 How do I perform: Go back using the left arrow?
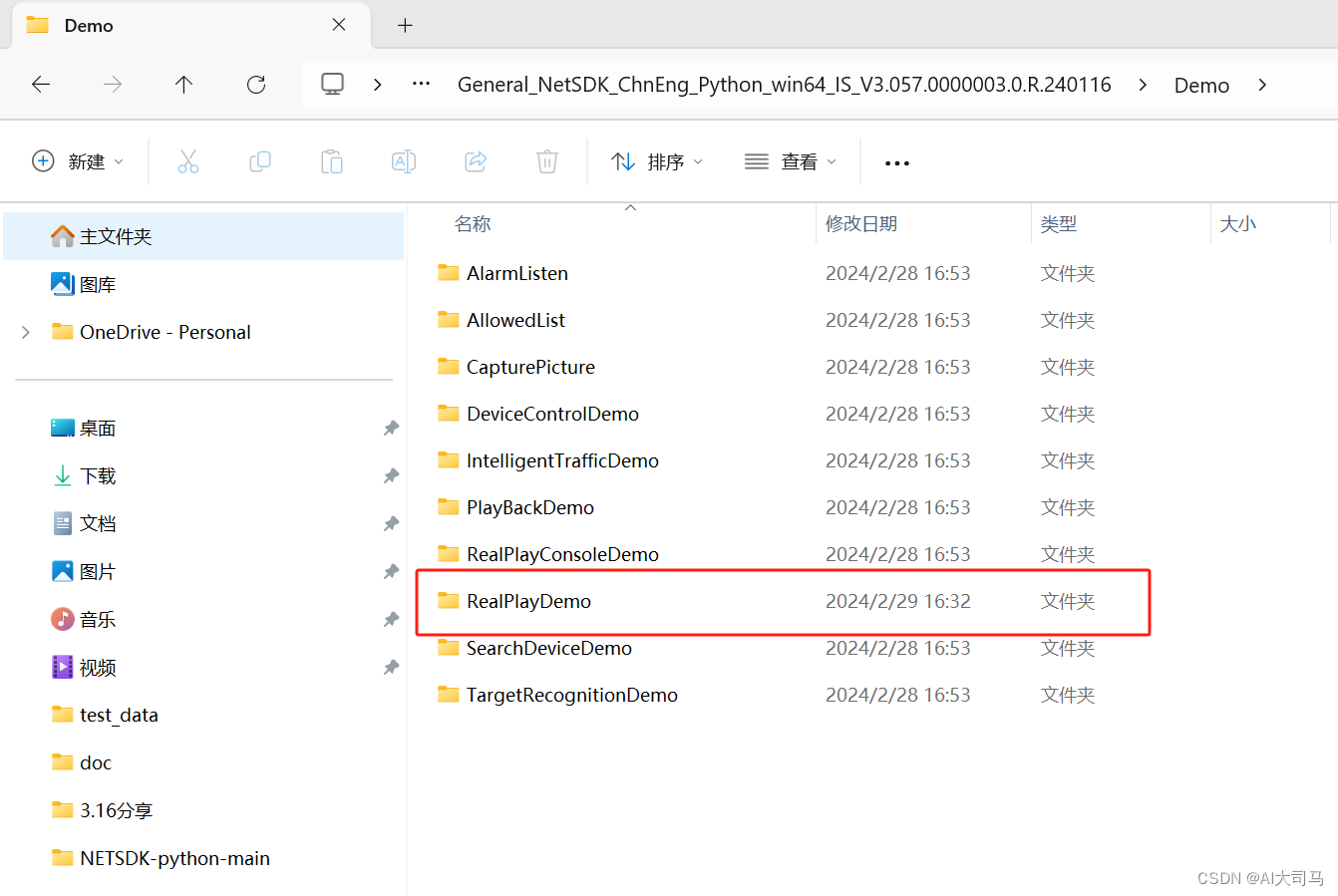(41, 85)
